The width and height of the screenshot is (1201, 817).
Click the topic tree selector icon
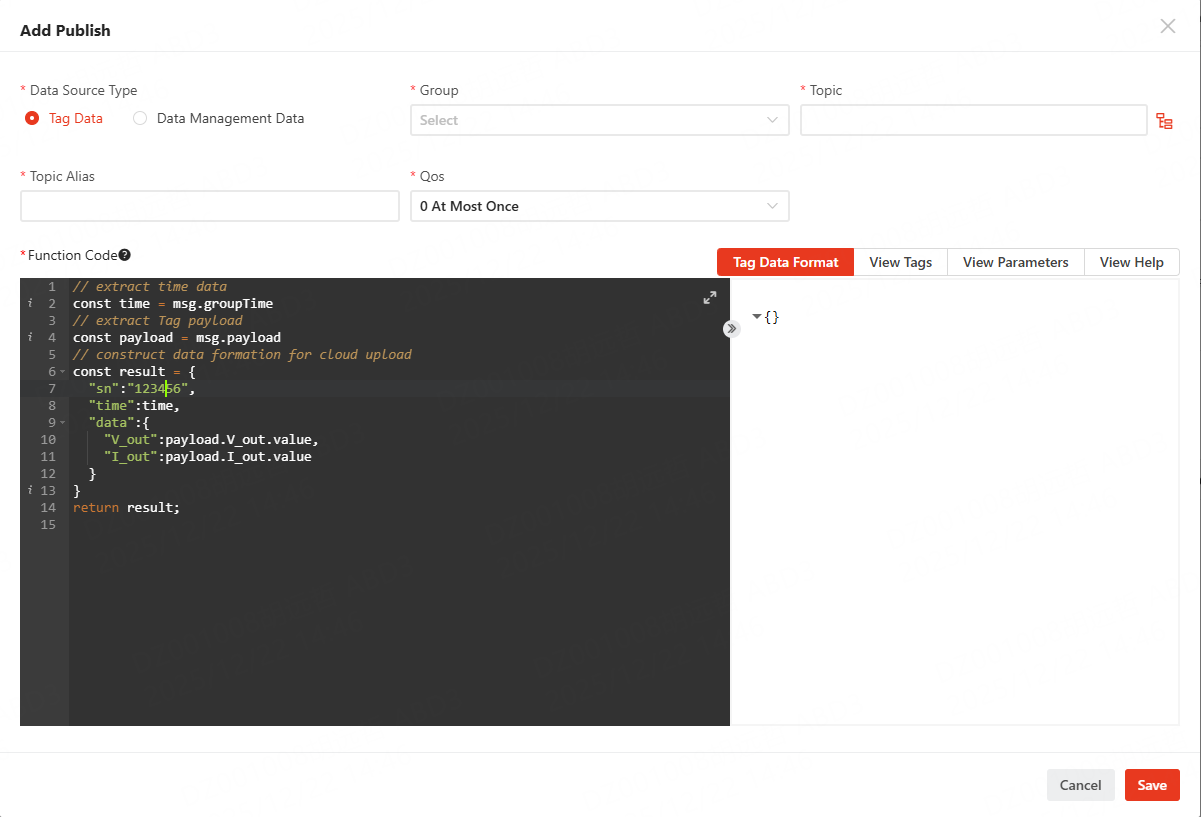(1164, 121)
